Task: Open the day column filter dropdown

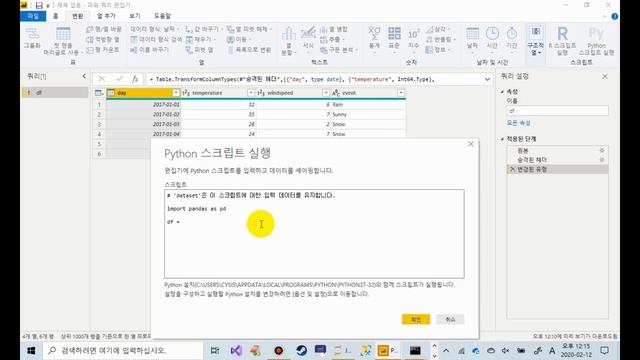Action: [x=176, y=93]
